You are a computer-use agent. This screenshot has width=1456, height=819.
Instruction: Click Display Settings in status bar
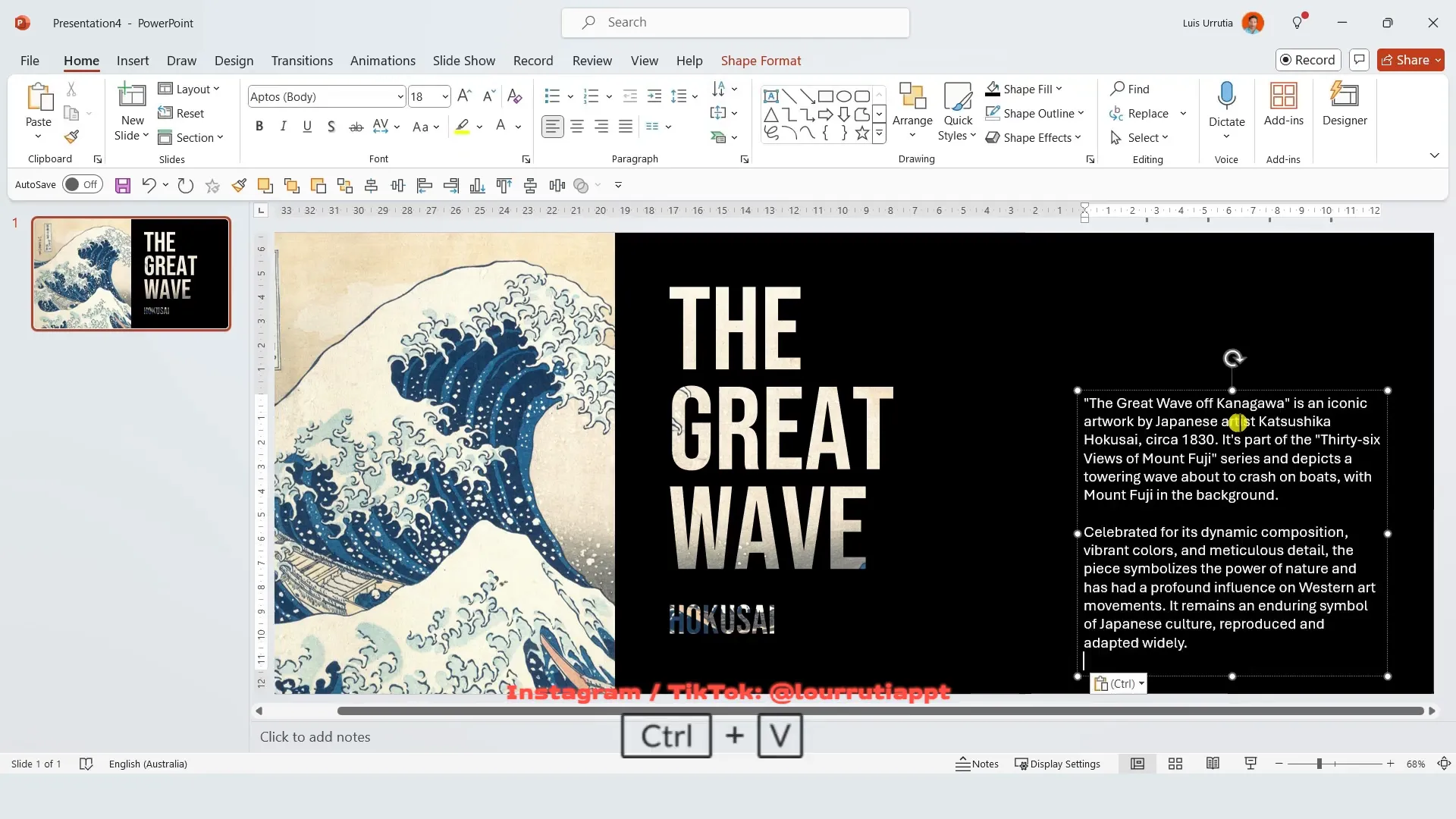point(1057,764)
